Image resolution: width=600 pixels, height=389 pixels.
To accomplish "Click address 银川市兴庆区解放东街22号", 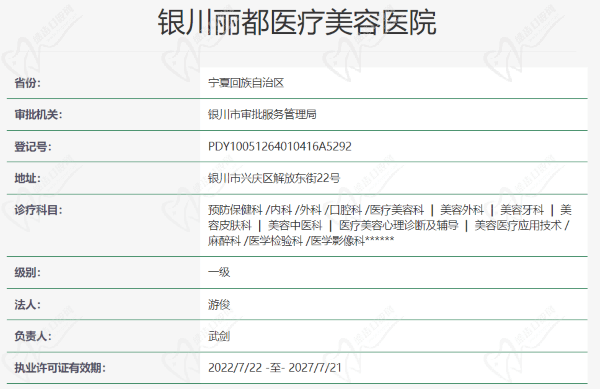I will tap(274, 178).
